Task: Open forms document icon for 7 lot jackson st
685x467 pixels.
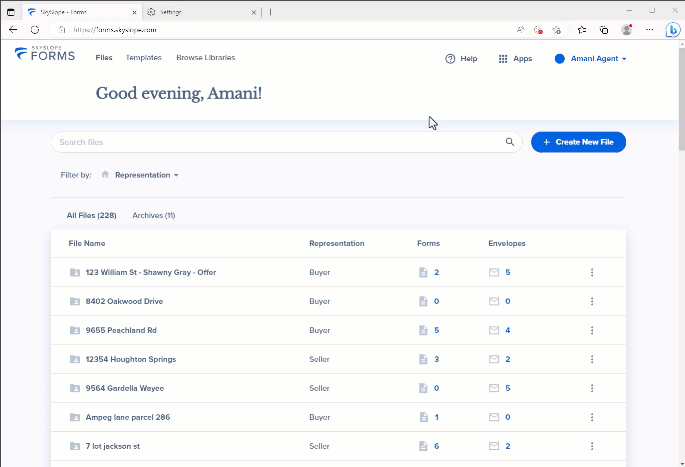Action: (x=423, y=446)
